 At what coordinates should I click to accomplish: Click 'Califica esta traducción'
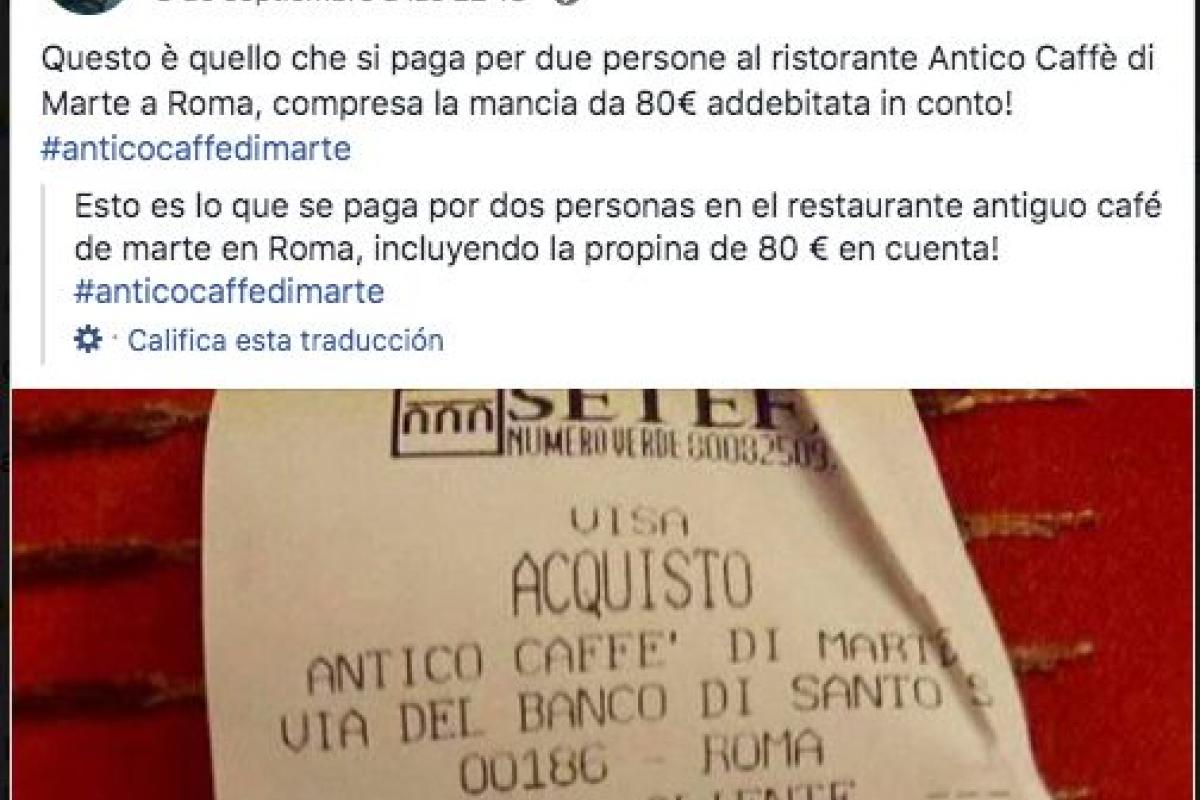286,340
